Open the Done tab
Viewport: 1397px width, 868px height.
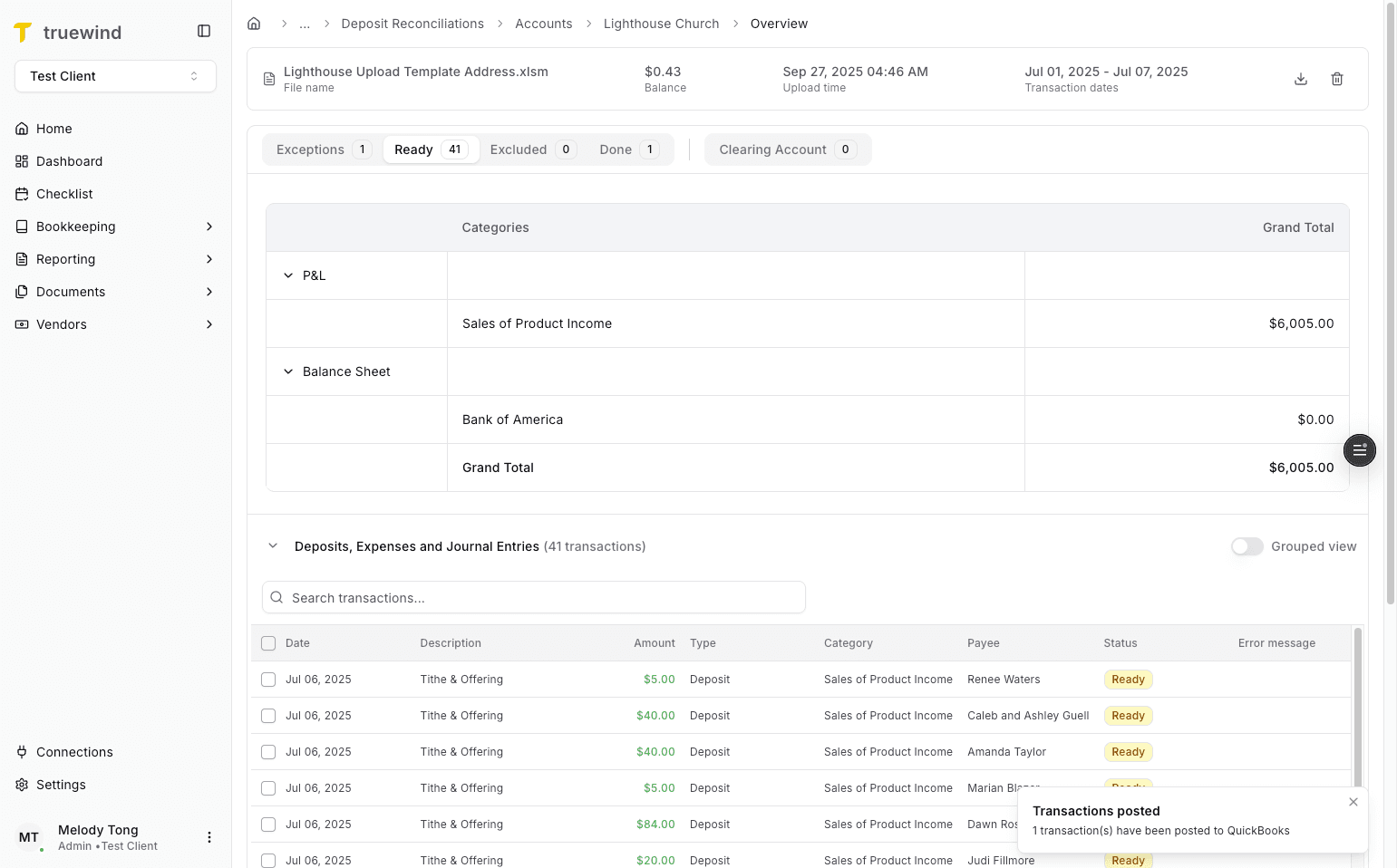click(627, 149)
